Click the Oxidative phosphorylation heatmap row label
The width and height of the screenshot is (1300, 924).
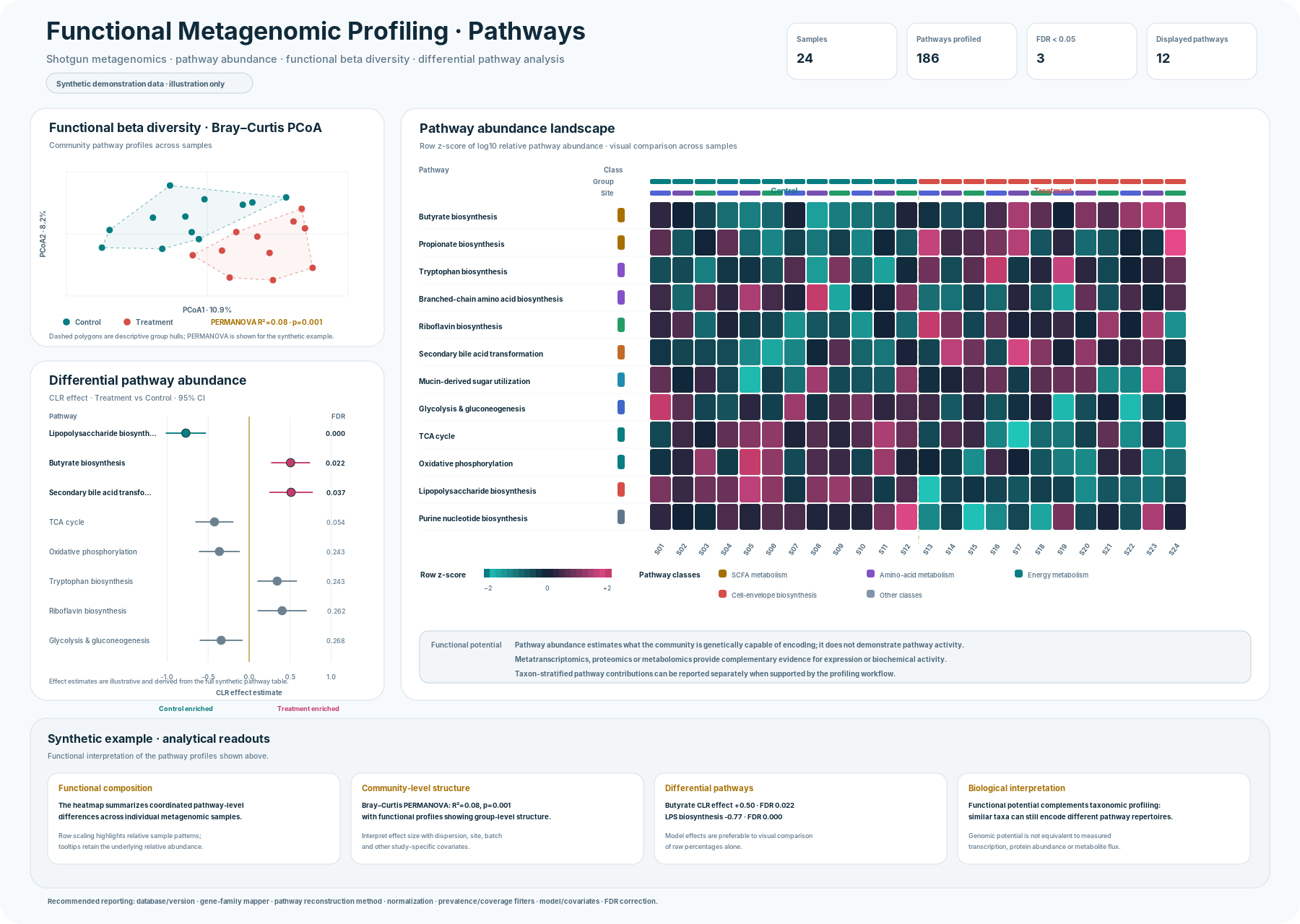tap(466, 463)
